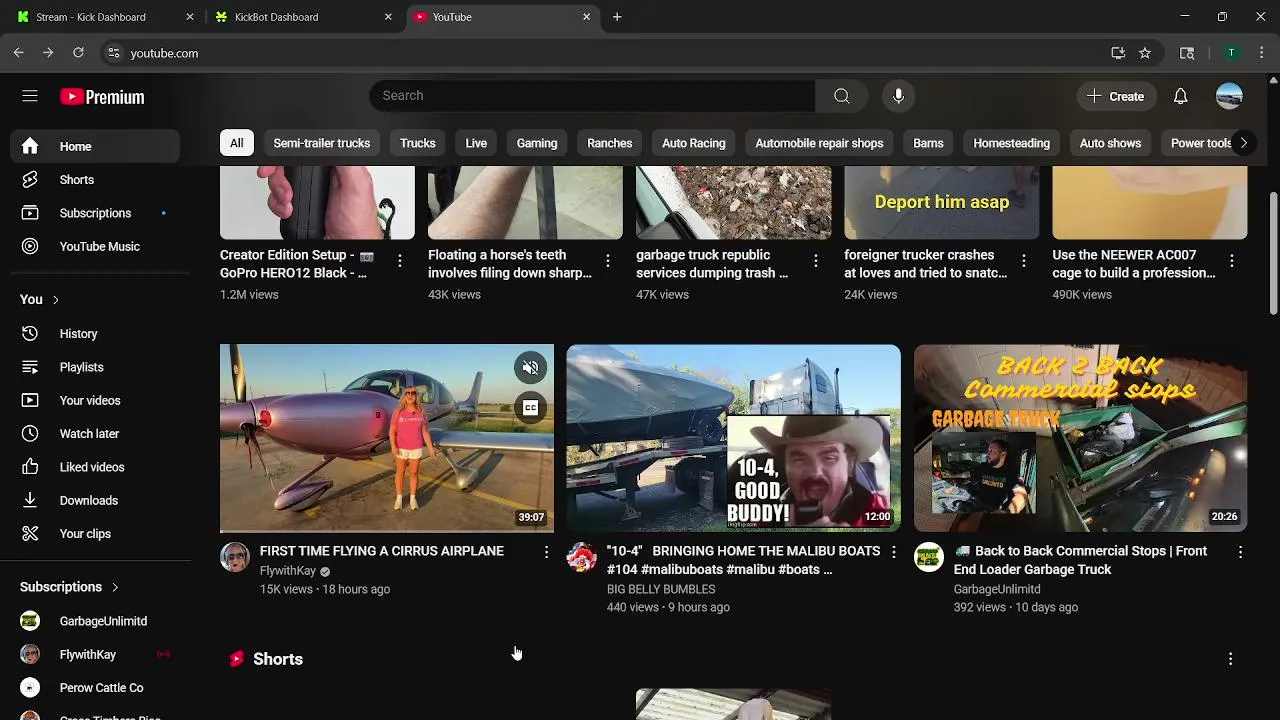Open more options for Garbage Truck video
The image size is (1280, 720).
[1240, 552]
